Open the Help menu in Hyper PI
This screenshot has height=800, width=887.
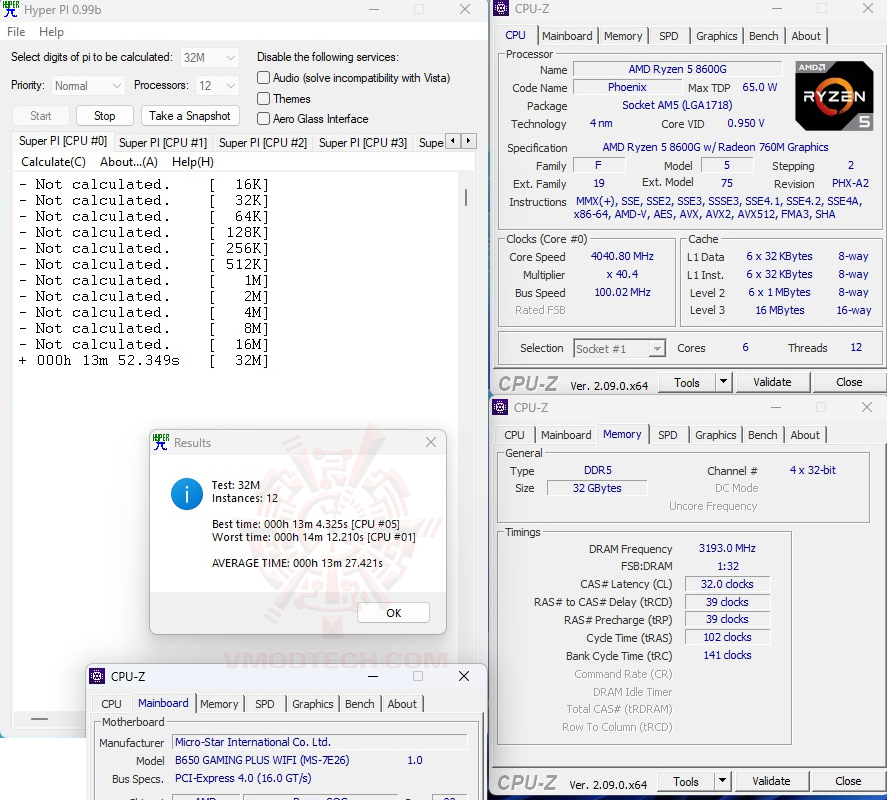51,32
